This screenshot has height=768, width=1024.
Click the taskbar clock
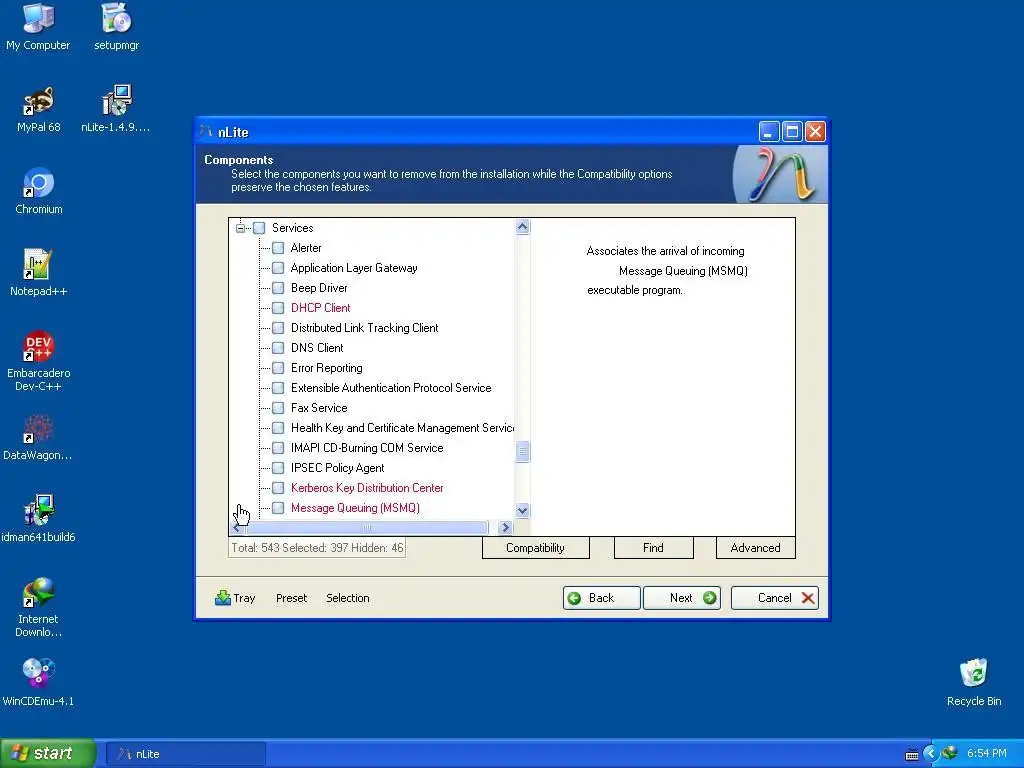pyautogui.click(x=987, y=754)
